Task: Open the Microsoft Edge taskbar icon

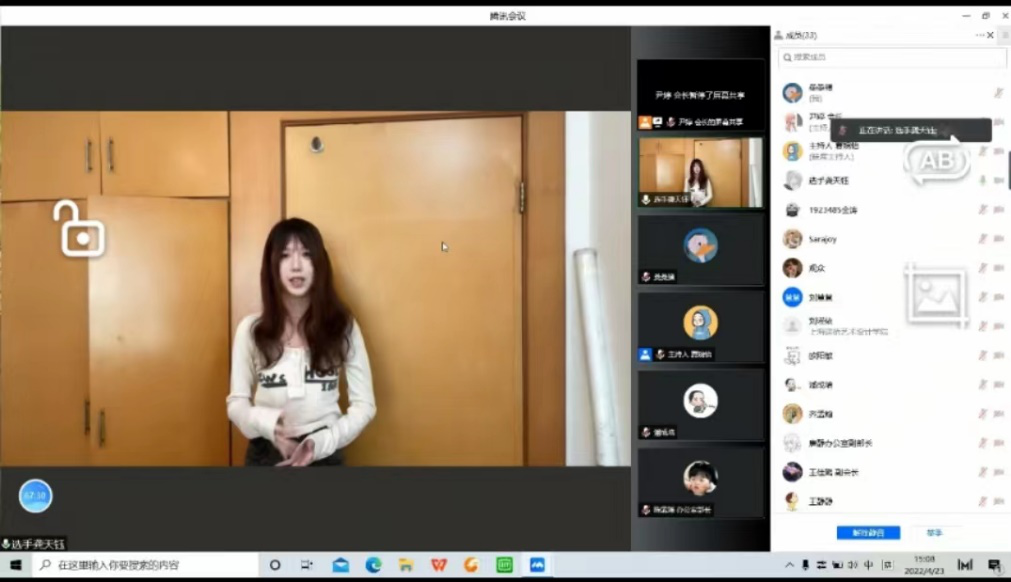Action: [373, 565]
